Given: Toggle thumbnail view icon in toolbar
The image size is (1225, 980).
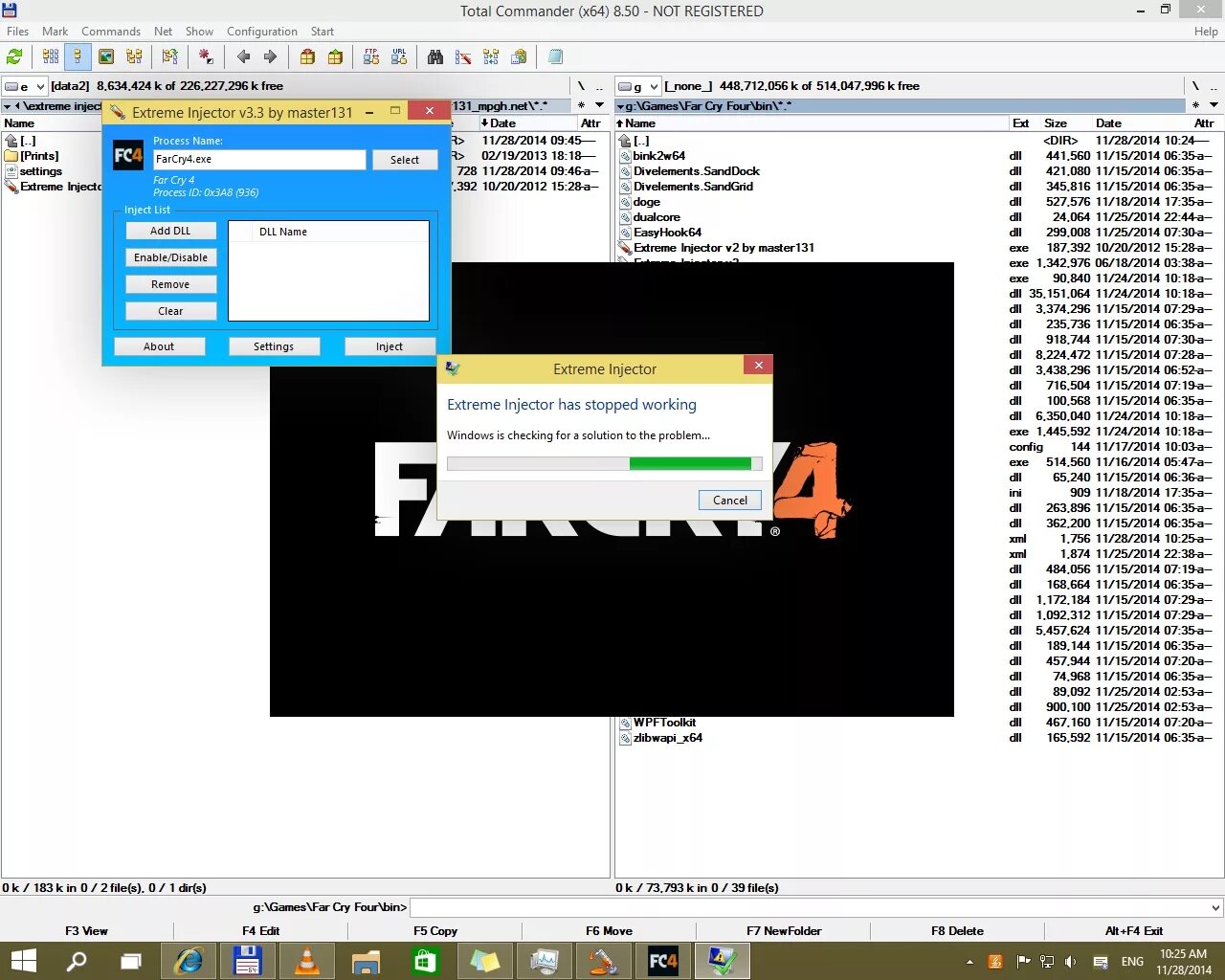Looking at the screenshot, I should point(106,57).
